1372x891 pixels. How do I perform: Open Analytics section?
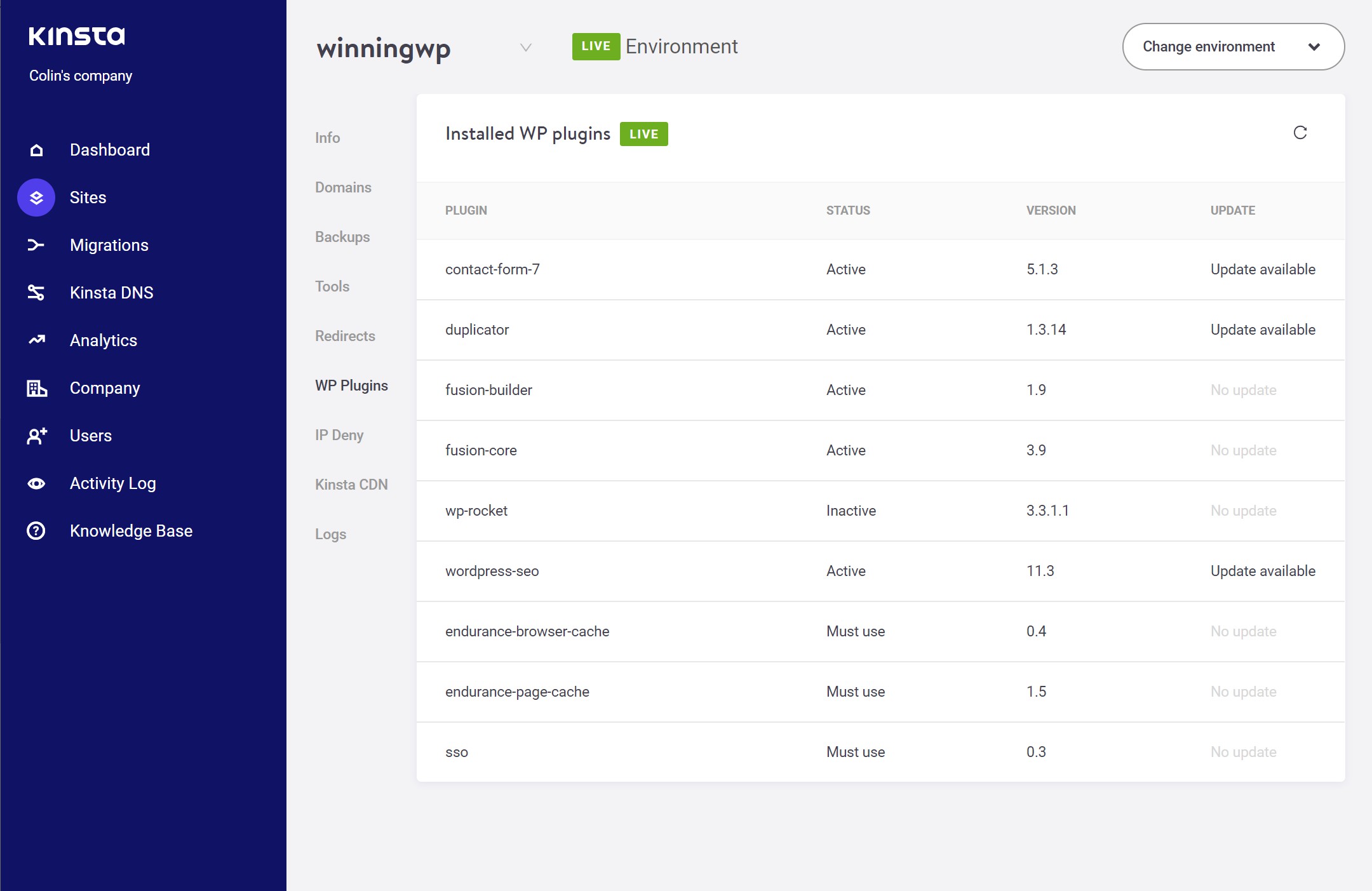[x=104, y=340]
